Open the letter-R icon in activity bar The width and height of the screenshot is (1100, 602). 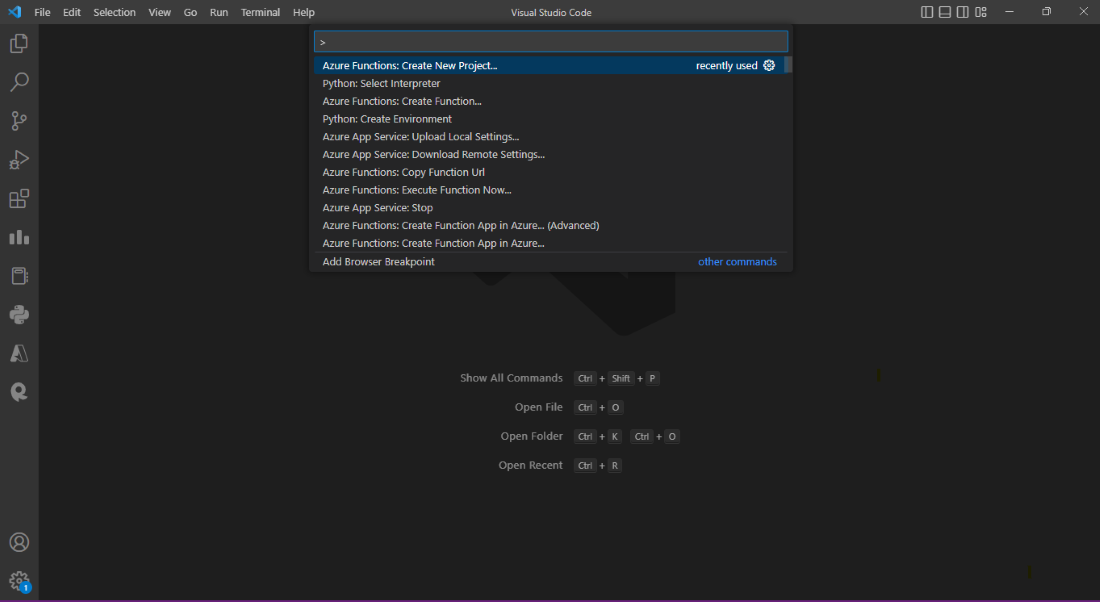pos(19,392)
